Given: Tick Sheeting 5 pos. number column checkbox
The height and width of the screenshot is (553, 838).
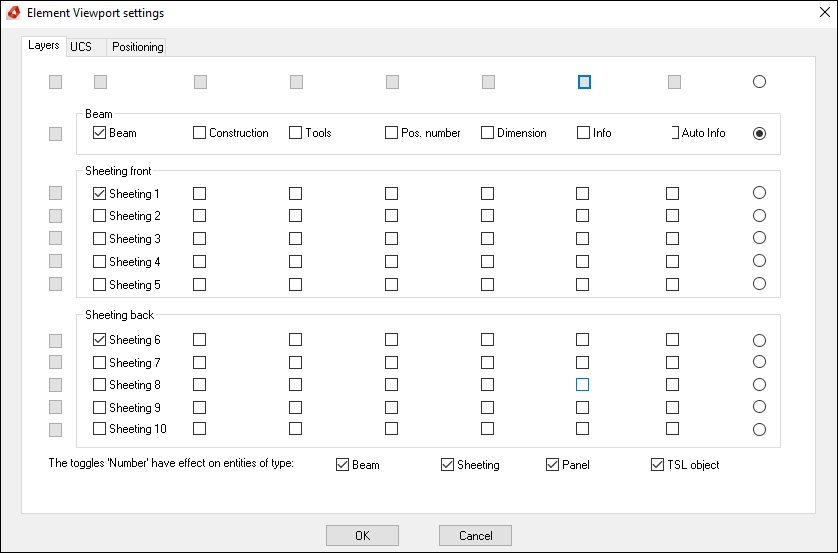Looking at the screenshot, I should point(391,284).
